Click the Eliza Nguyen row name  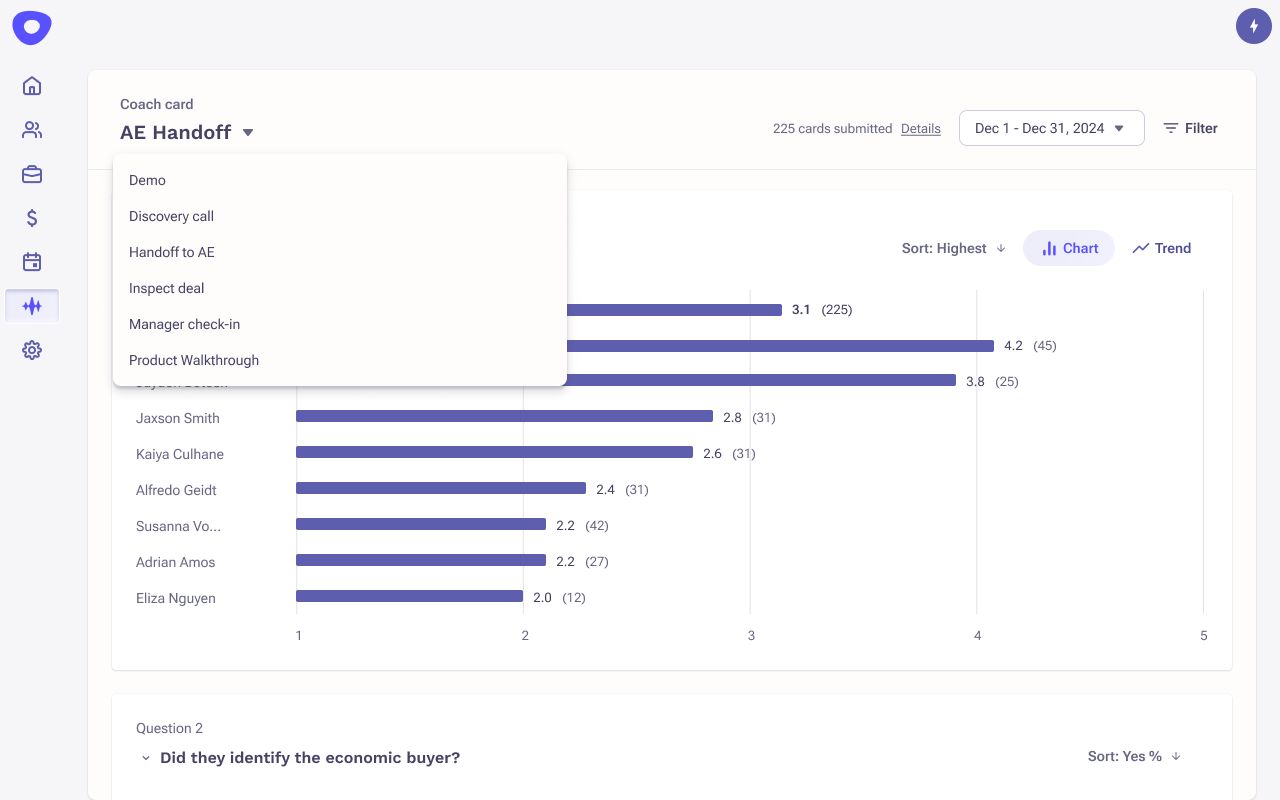pos(176,598)
